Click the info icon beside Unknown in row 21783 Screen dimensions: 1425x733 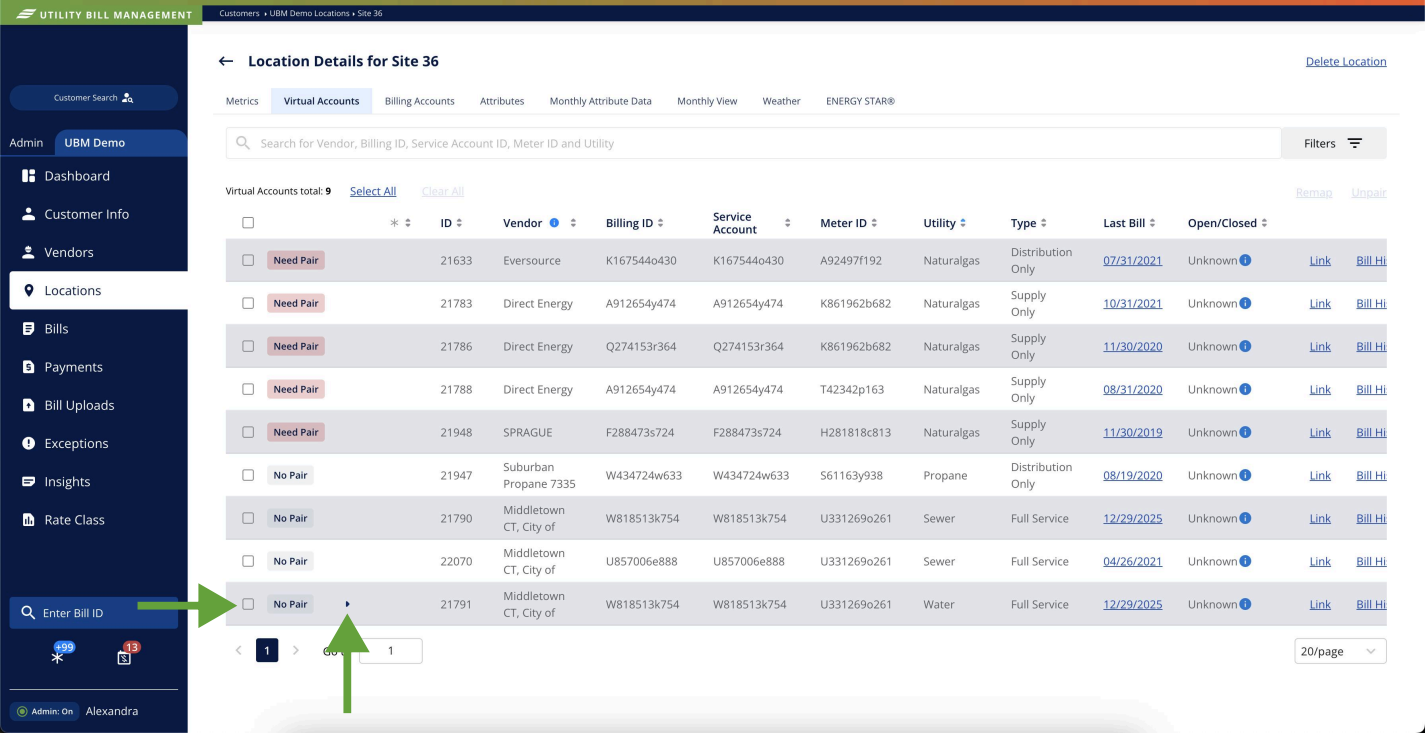[x=1245, y=303]
